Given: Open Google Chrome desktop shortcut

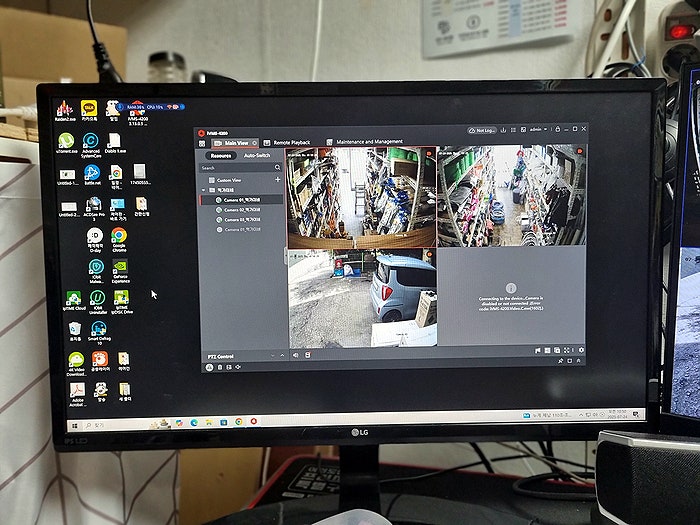Looking at the screenshot, I should (x=119, y=240).
